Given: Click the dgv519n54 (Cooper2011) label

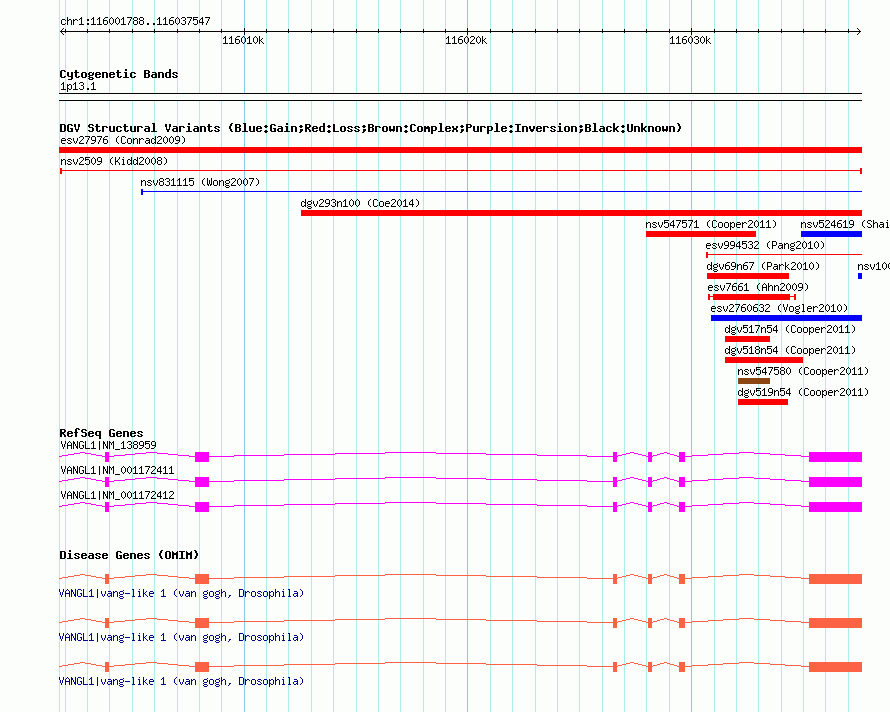Looking at the screenshot, I should (803, 392).
